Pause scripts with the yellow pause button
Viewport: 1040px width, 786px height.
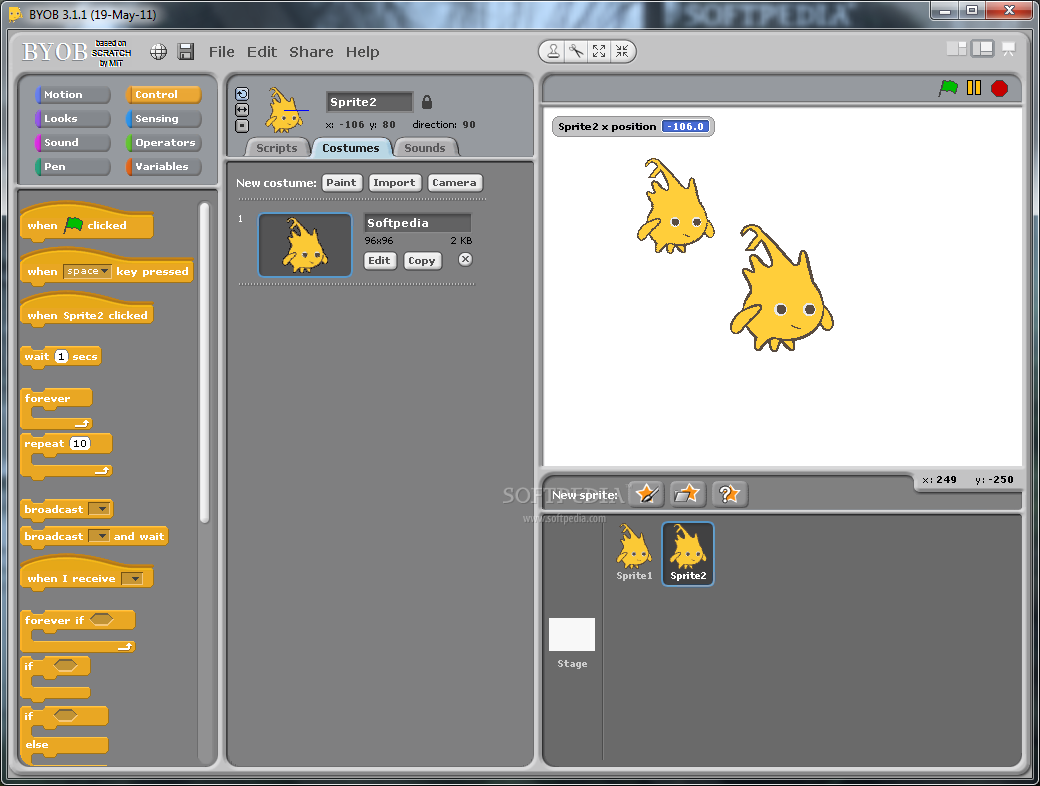[x=974, y=88]
